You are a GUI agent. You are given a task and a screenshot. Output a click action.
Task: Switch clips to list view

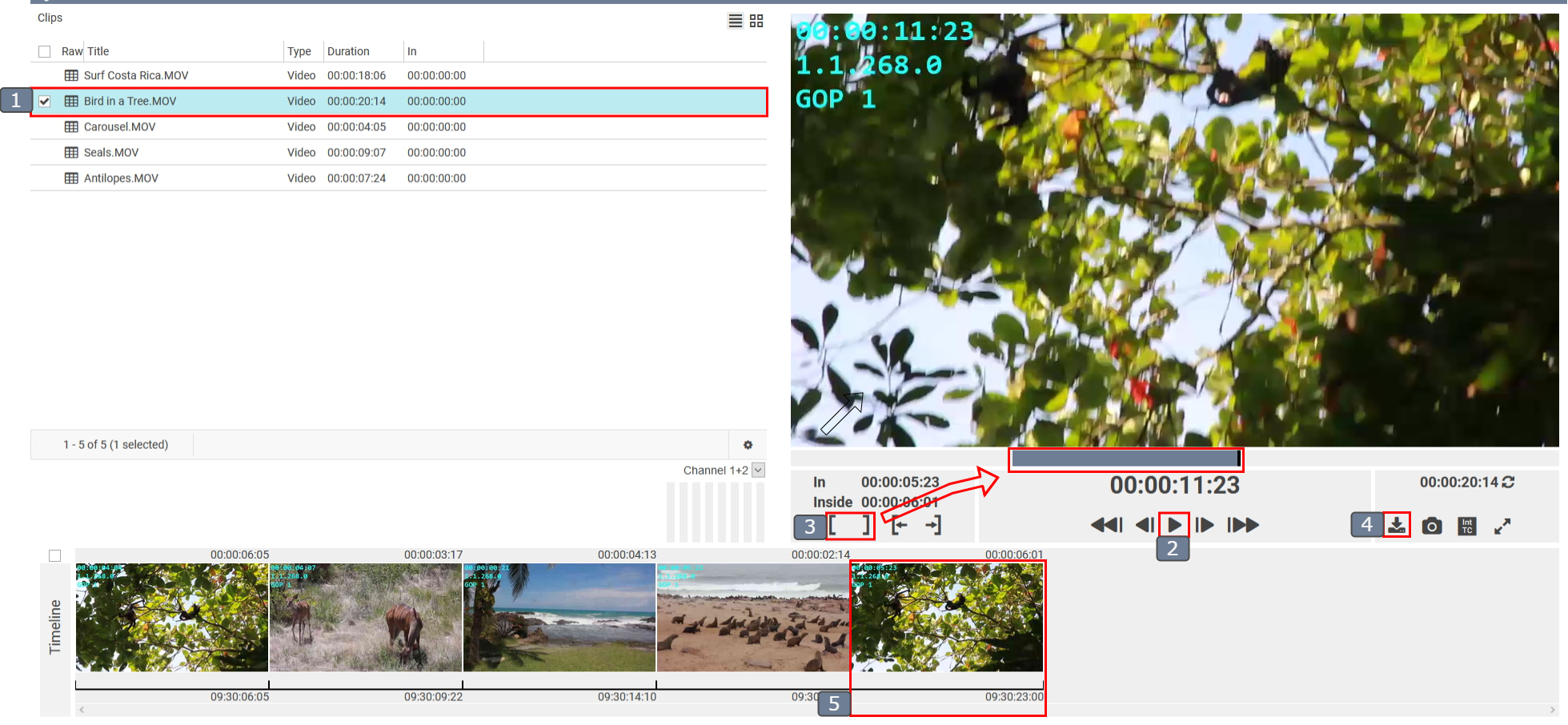(x=735, y=21)
